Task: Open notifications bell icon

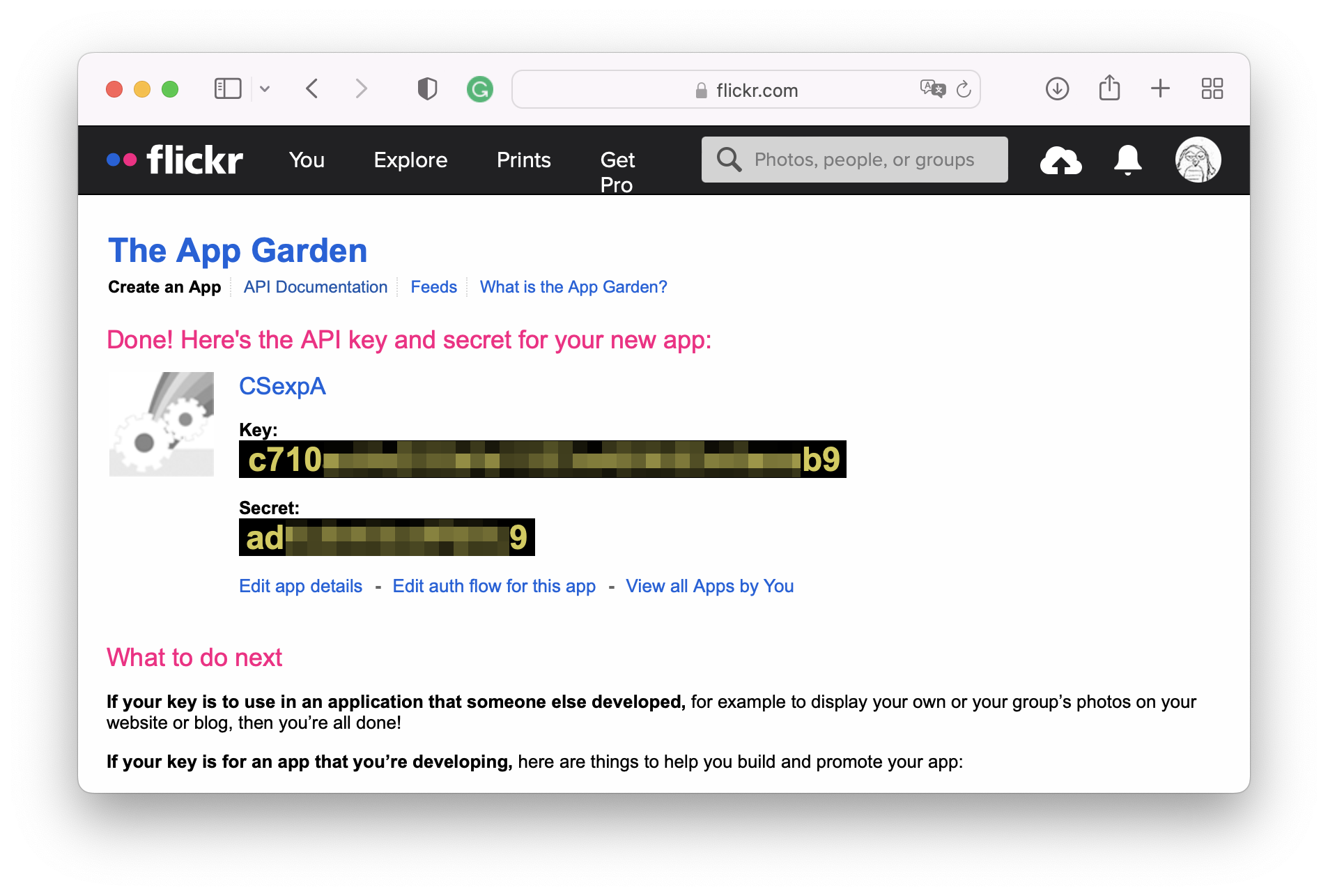Action: 1127,160
